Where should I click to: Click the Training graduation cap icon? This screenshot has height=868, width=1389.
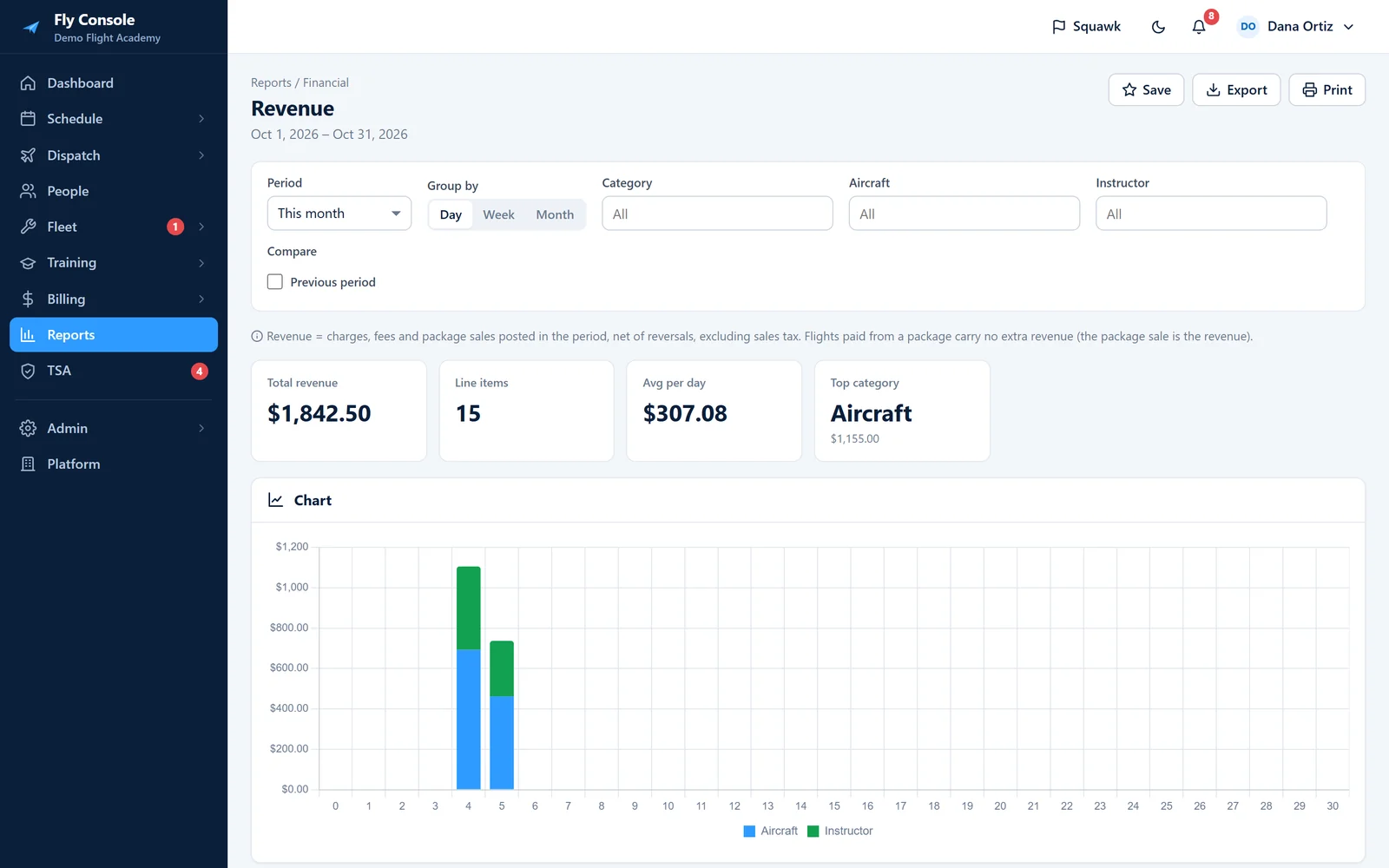28,263
